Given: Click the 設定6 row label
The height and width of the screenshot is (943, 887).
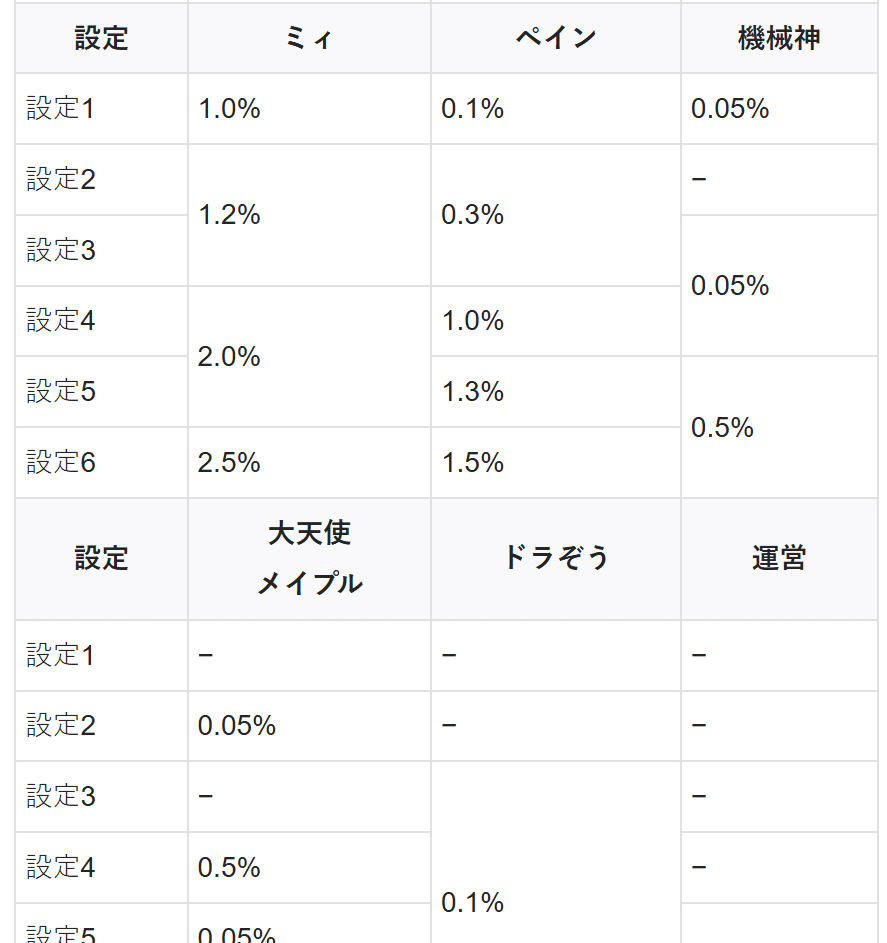Looking at the screenshot, I should tap(61, 463).
